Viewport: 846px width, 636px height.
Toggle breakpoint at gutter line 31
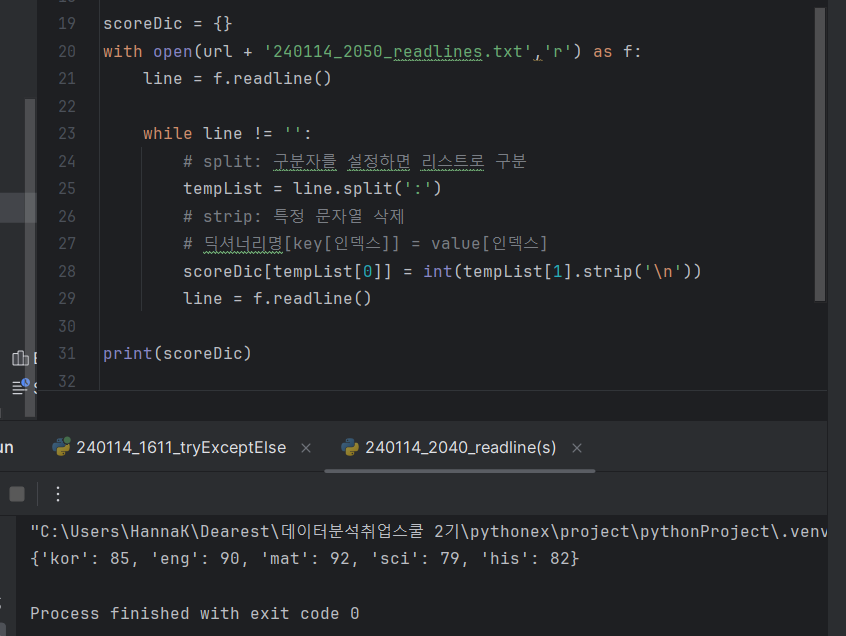67,353
